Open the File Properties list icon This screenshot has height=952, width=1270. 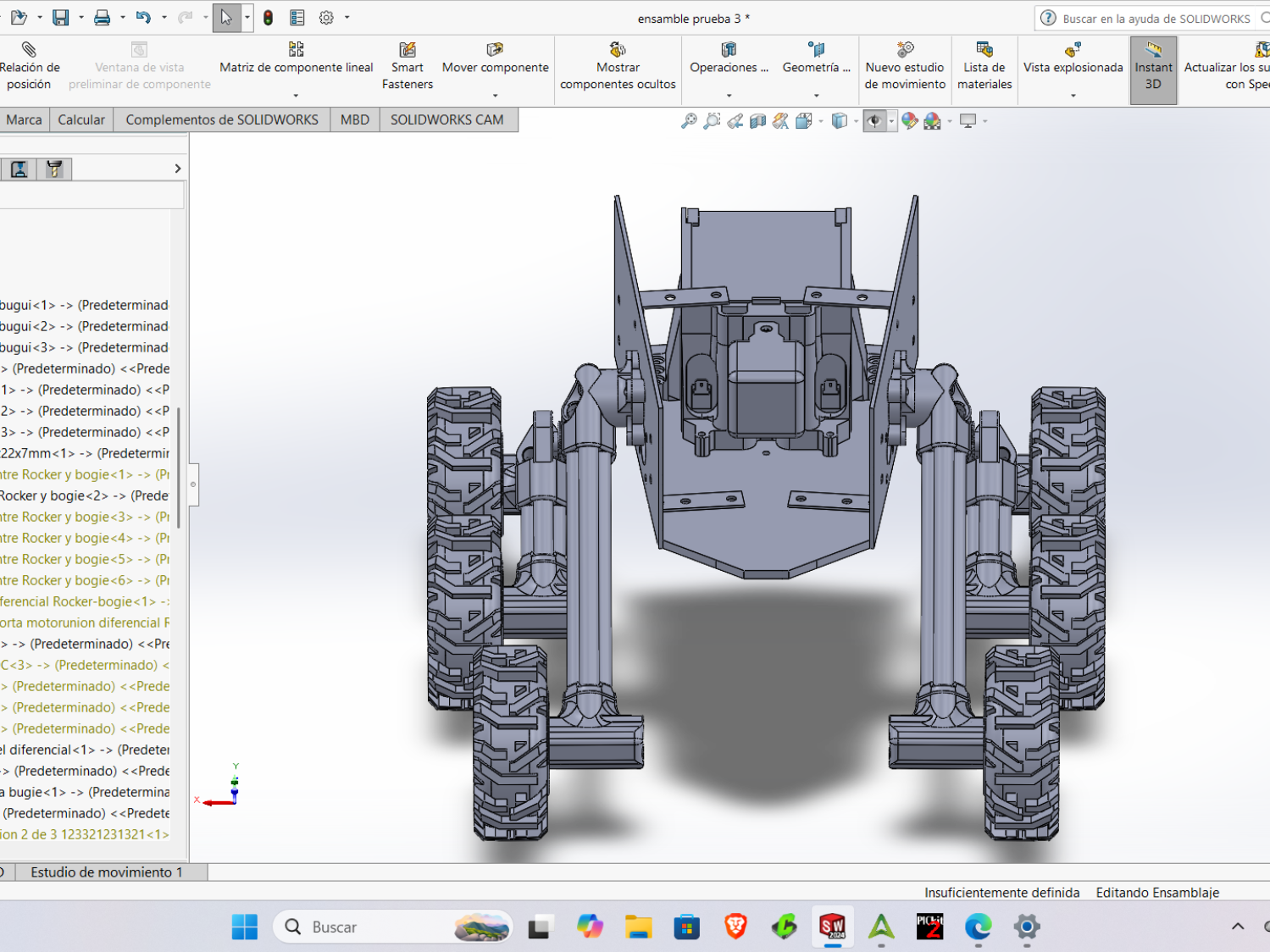(x=297, y=17)
